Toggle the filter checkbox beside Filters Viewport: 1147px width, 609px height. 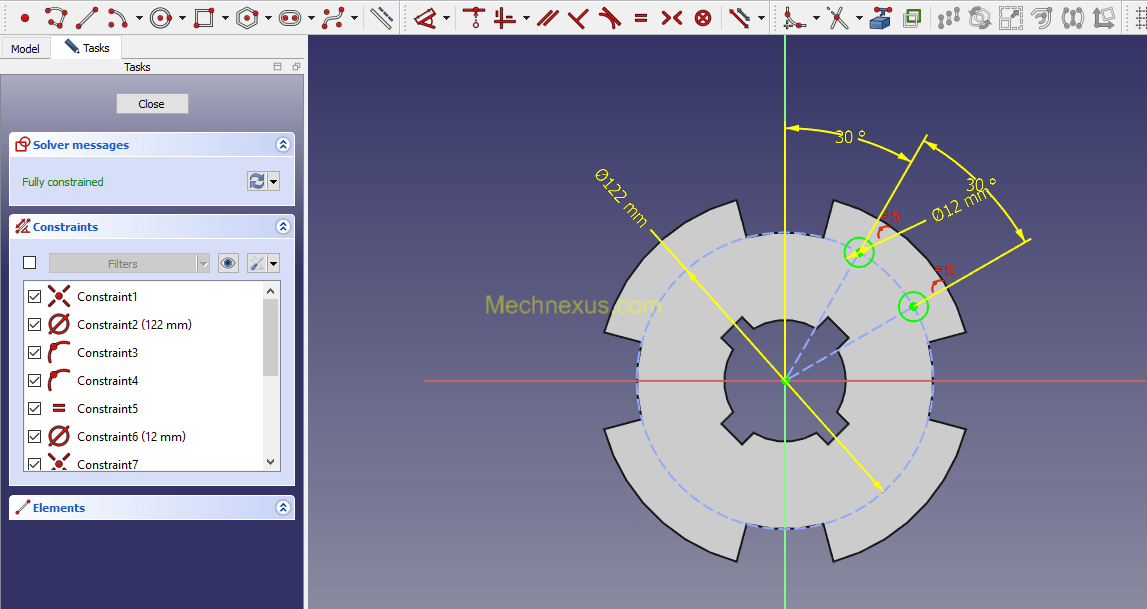click(30, 263)
